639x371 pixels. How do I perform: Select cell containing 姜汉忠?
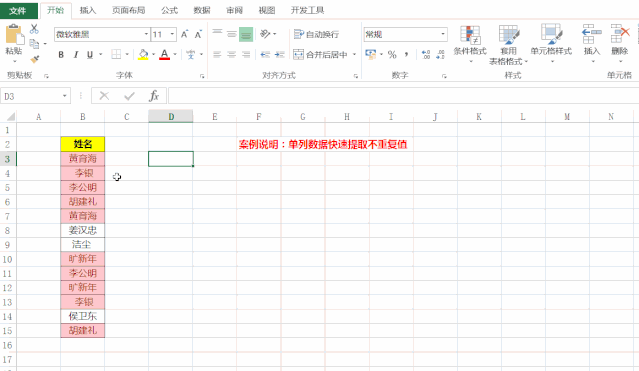click(83, 230)
